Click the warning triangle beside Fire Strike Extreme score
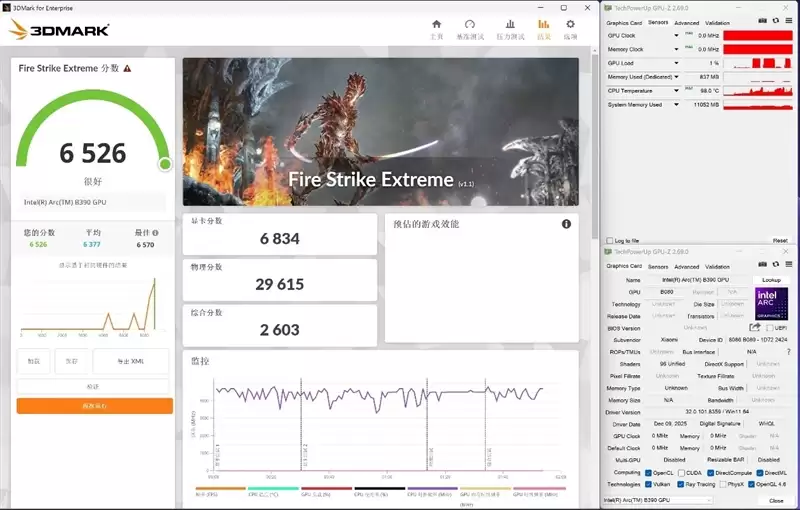 click(x=127, y=68)
